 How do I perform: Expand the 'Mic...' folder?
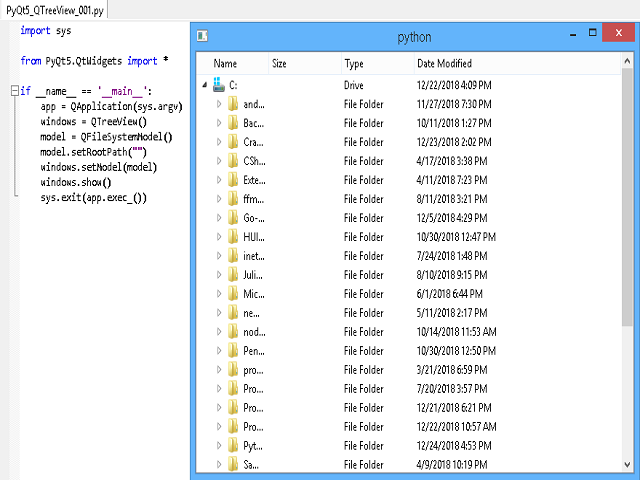pyautogui.click(x=219, y=294)
